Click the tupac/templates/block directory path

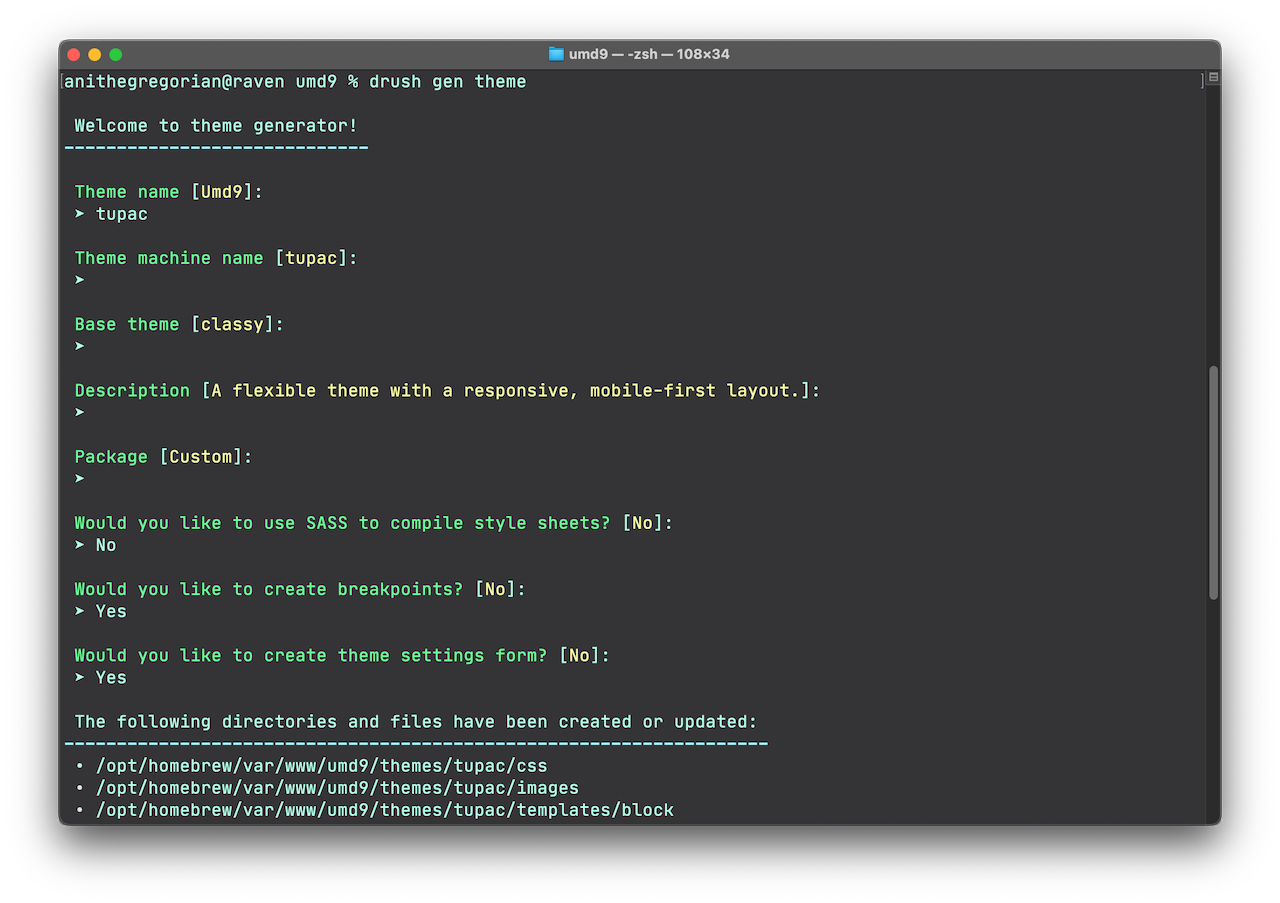click(x=384, y=810)
